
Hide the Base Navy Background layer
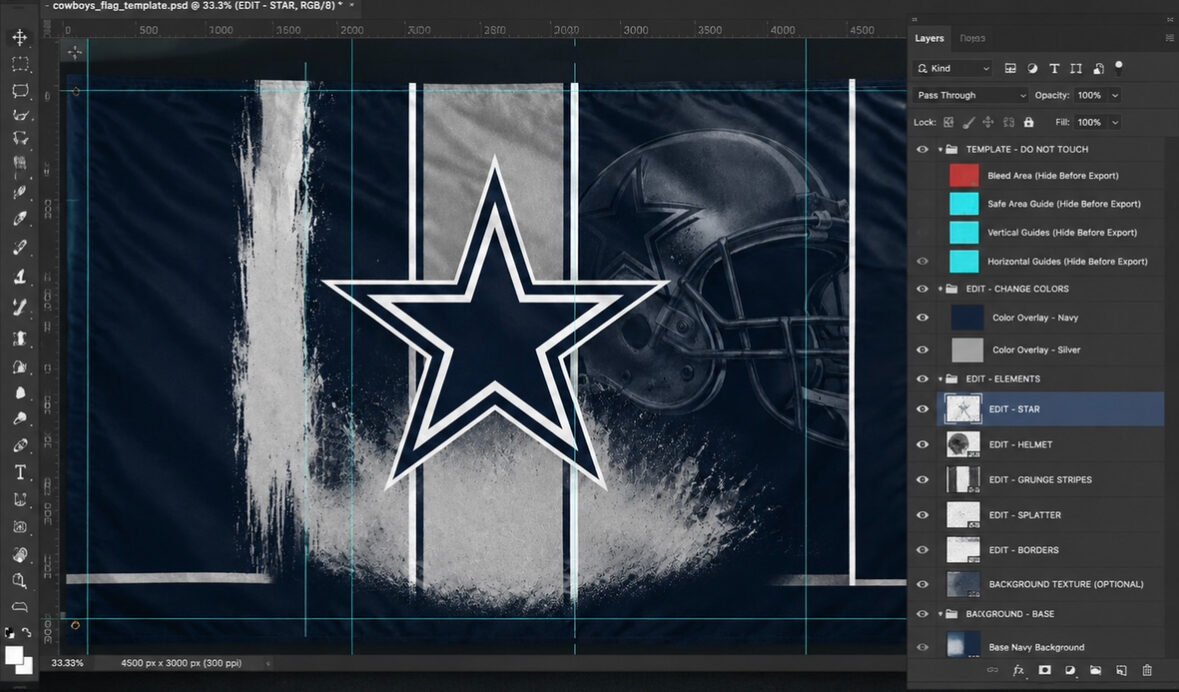[x=922, y=647]
